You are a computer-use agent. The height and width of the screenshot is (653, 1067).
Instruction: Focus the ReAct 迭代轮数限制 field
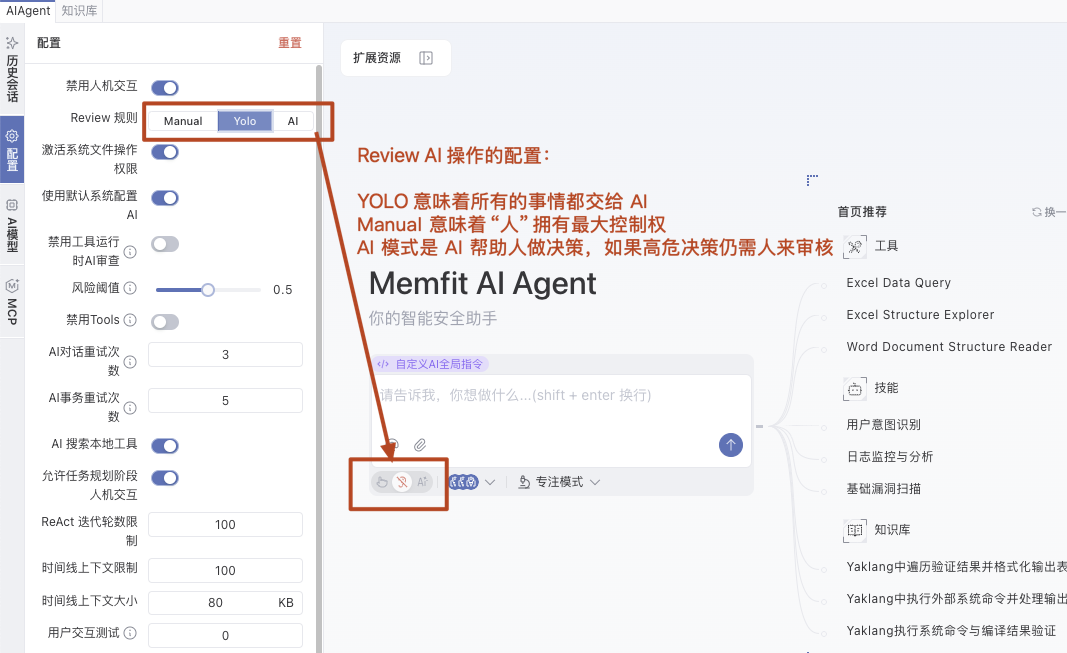point(225,524)
